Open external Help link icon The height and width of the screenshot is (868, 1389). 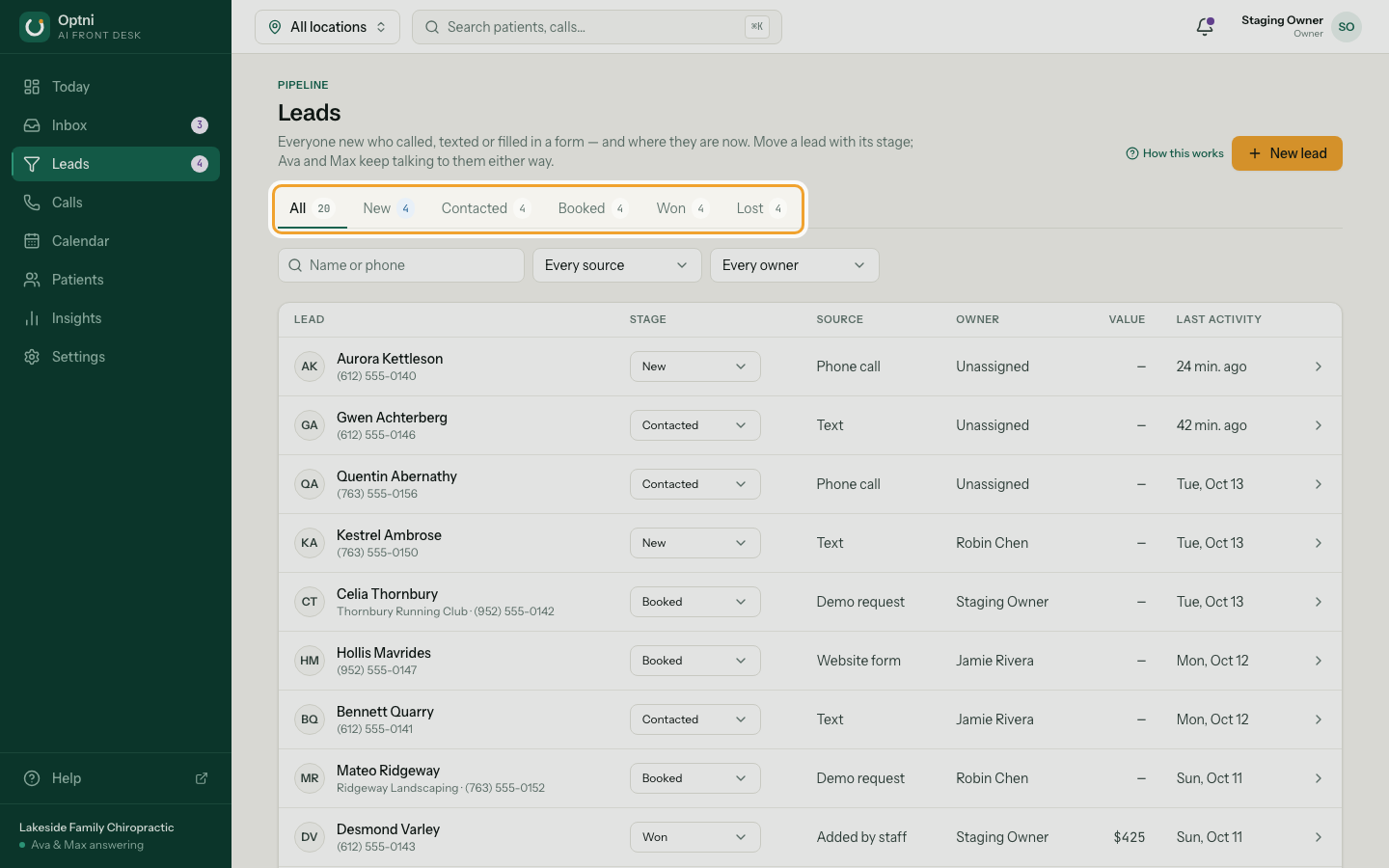[202, 778]
